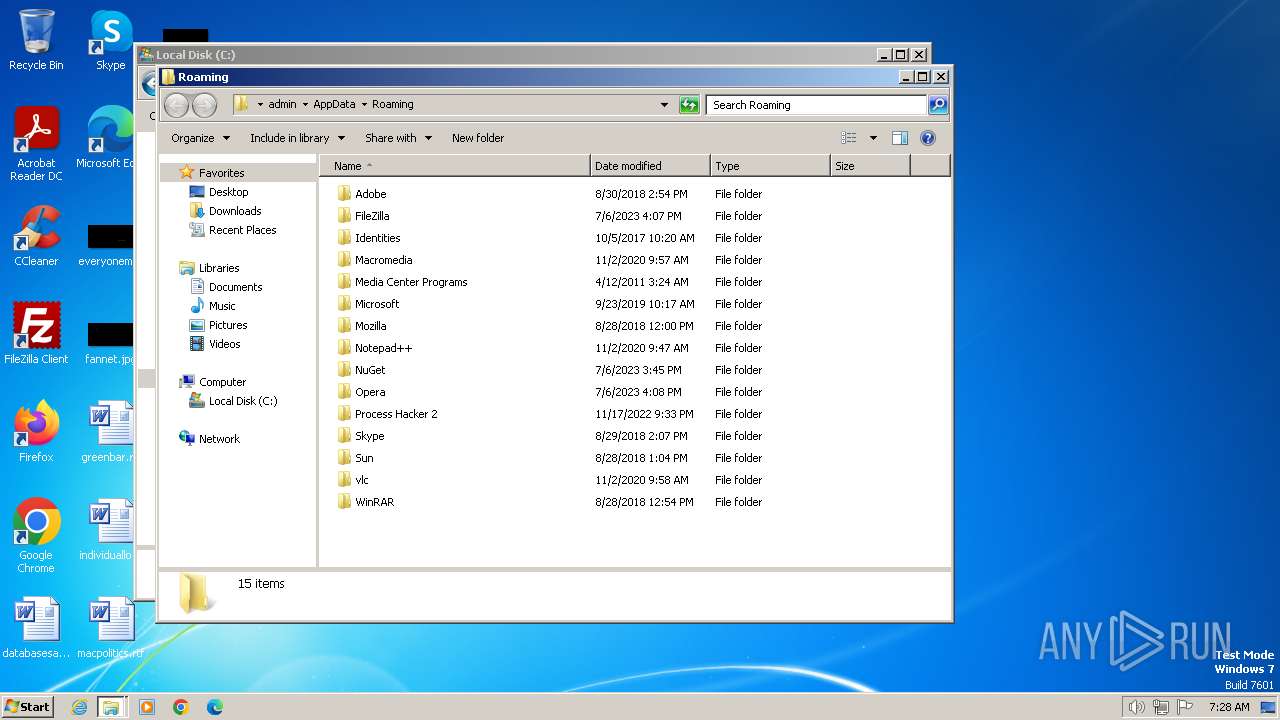Select Computer in the navigation pane
1280x720 pixels.
222,382
